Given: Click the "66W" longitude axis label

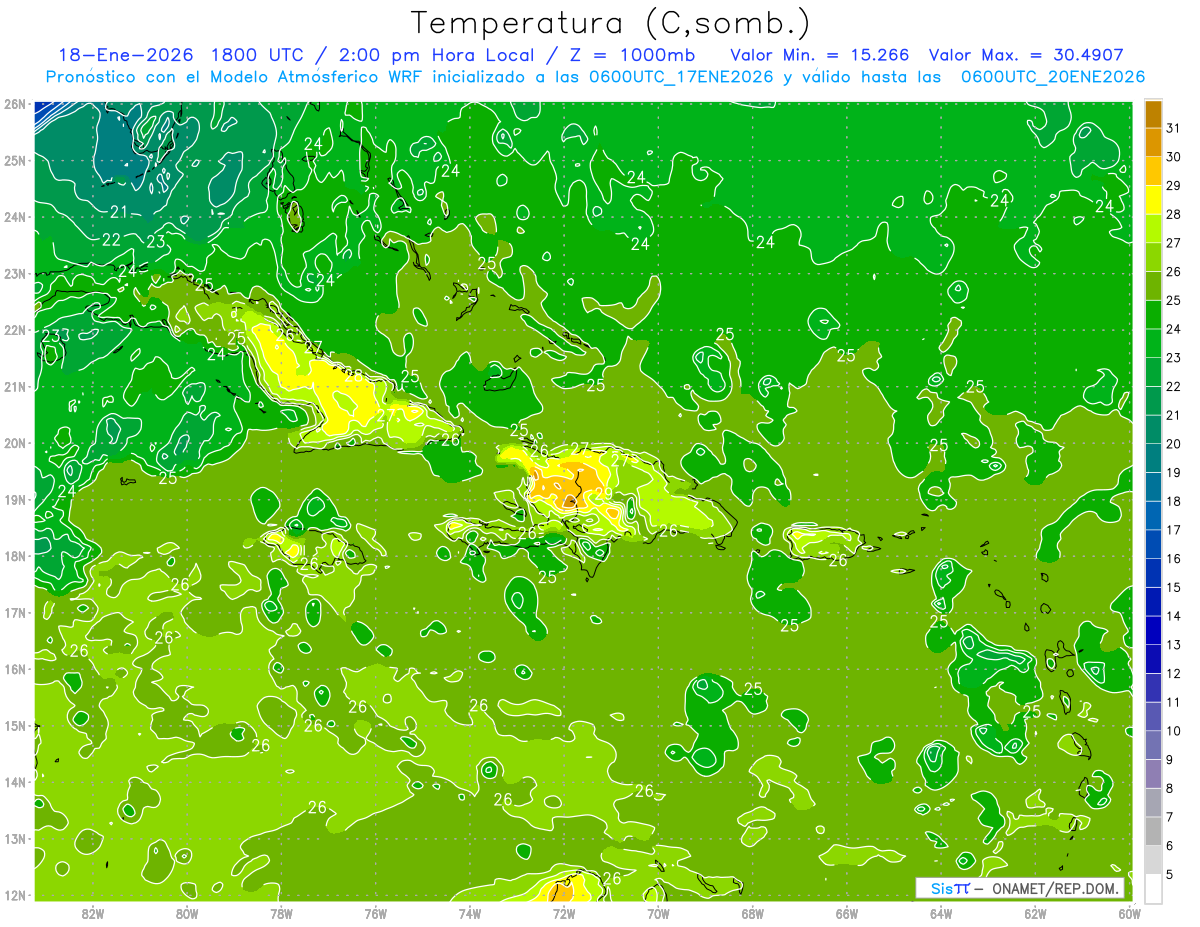Looking at the screenshot, I should click(847, 913).
